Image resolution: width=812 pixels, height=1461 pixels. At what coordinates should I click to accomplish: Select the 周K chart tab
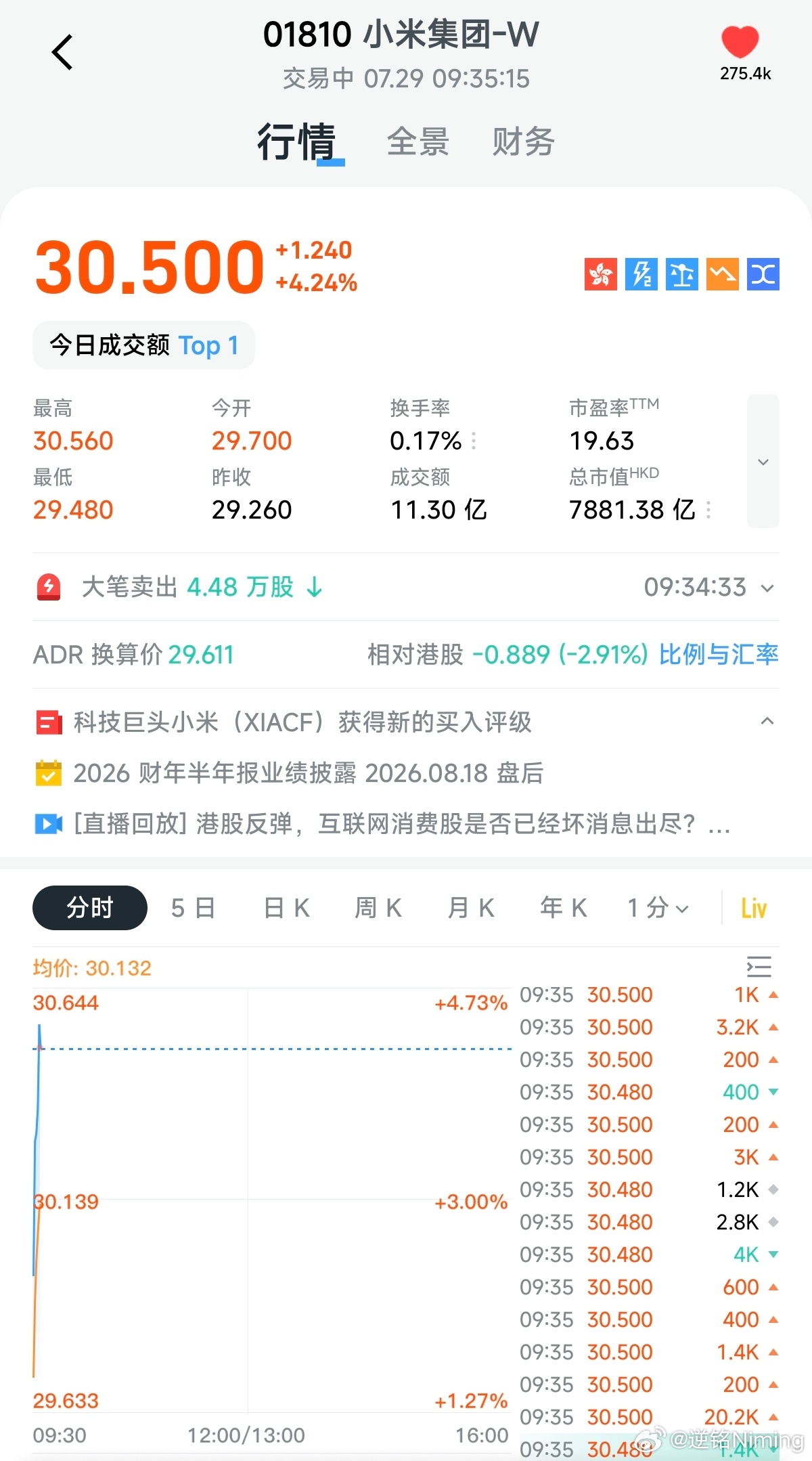pos(379,908)
